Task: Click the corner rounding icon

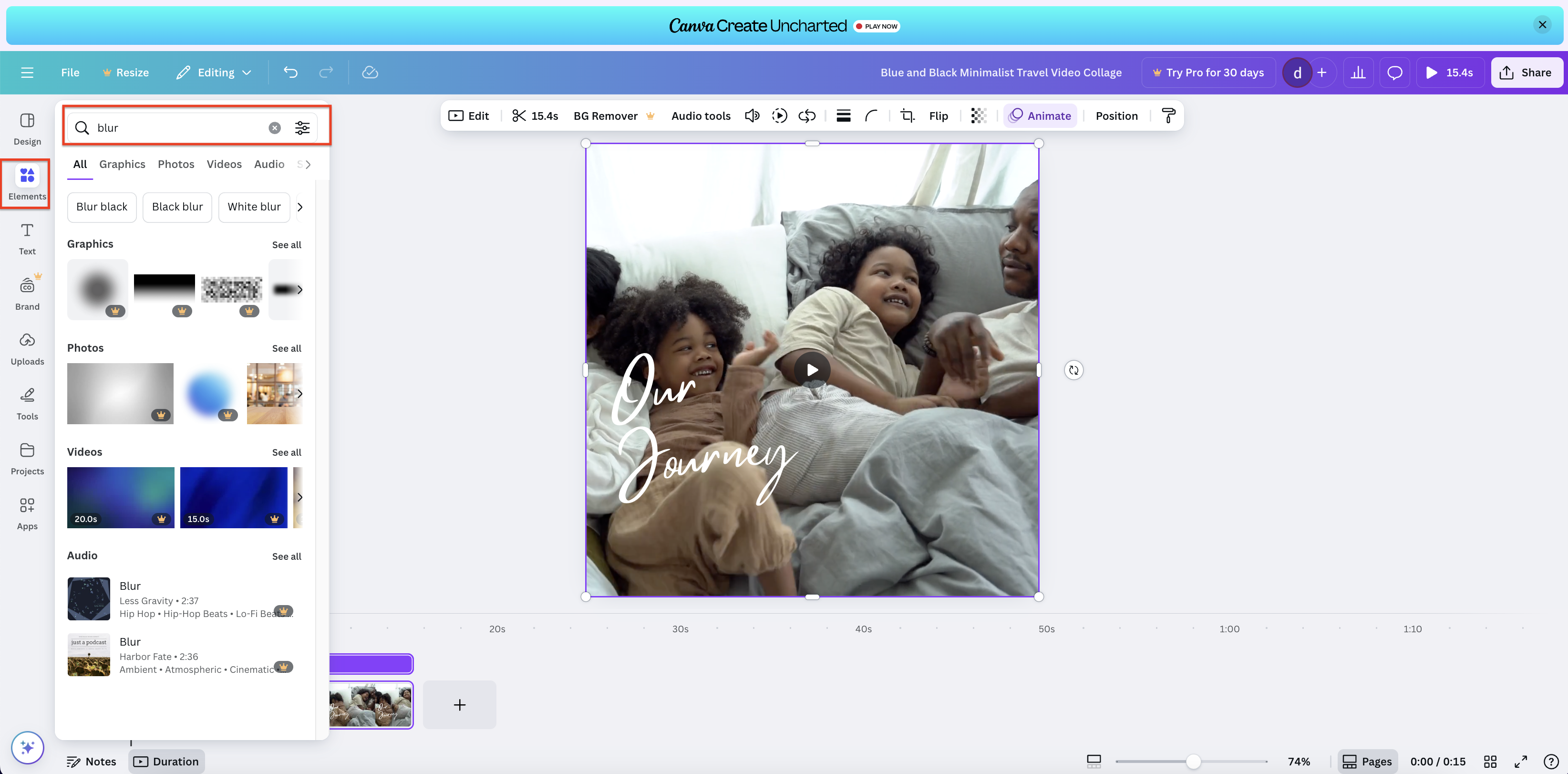Action: tap(871, 115)
